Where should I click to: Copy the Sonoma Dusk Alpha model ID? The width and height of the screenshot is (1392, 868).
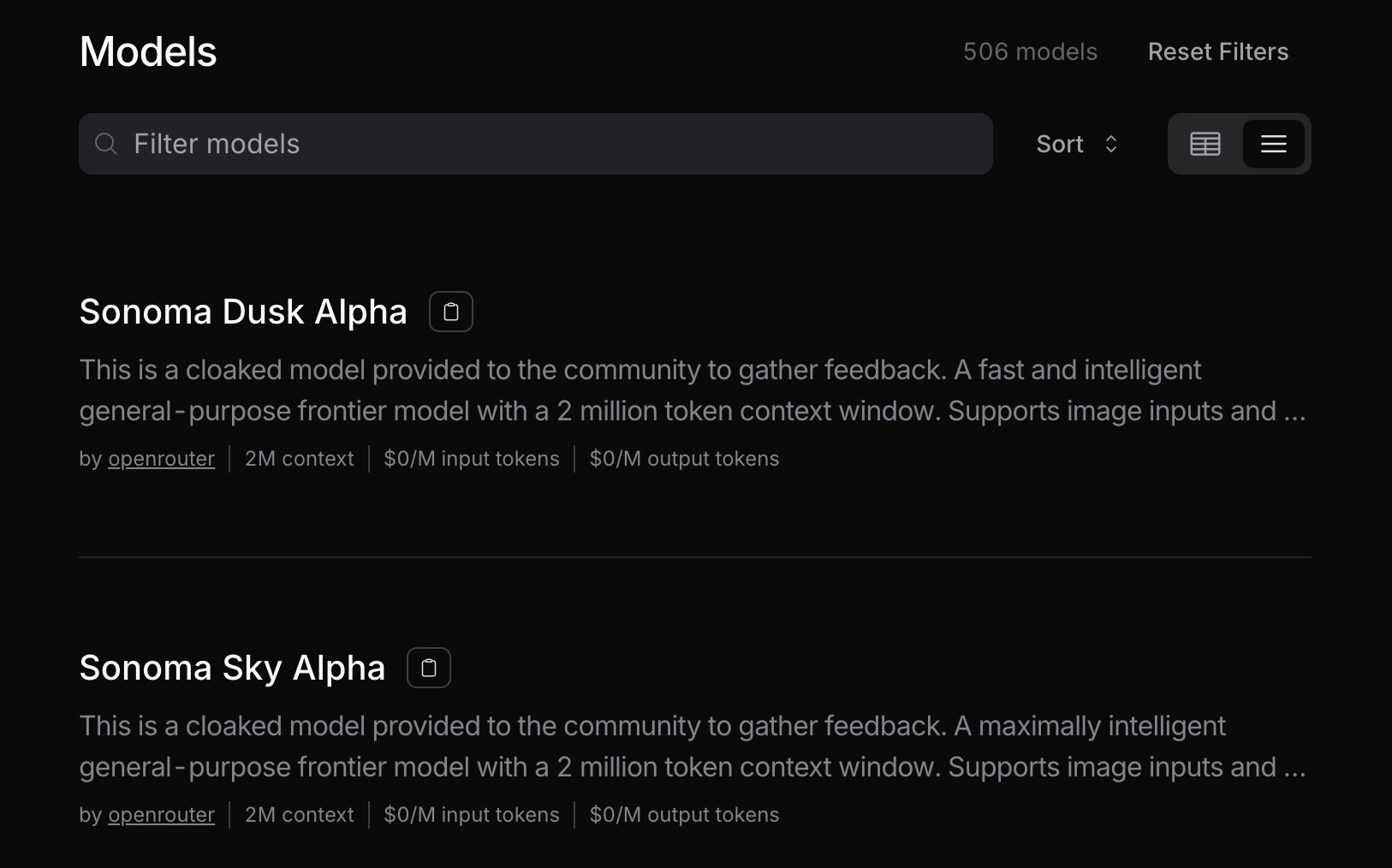pyautogui.click(x=451, y=312)
